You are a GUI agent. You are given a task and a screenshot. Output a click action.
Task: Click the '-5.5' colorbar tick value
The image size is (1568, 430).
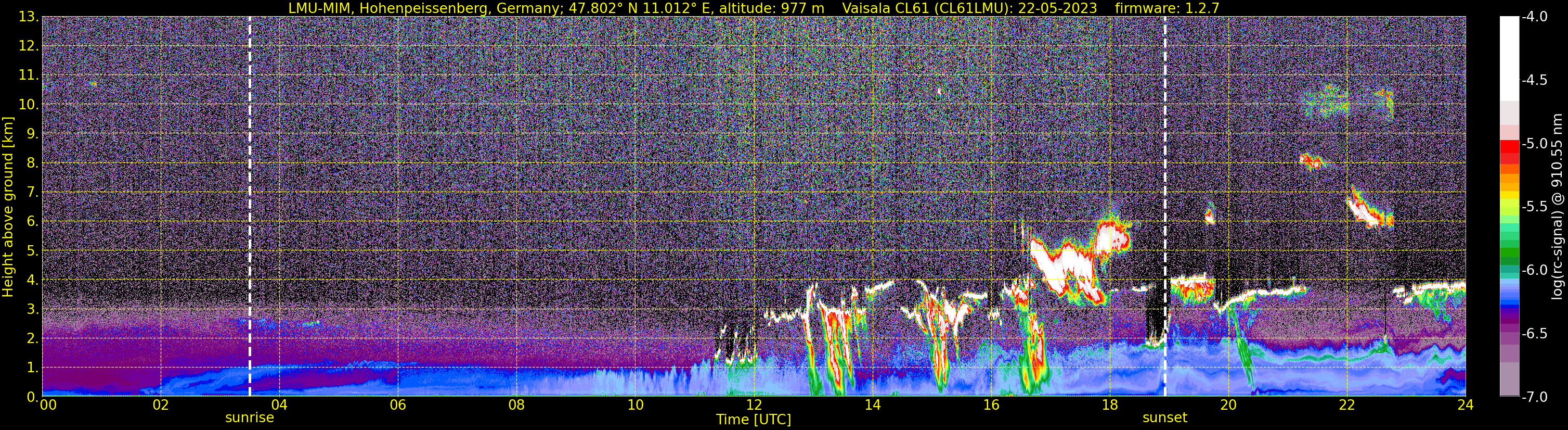click(1534, 207)
